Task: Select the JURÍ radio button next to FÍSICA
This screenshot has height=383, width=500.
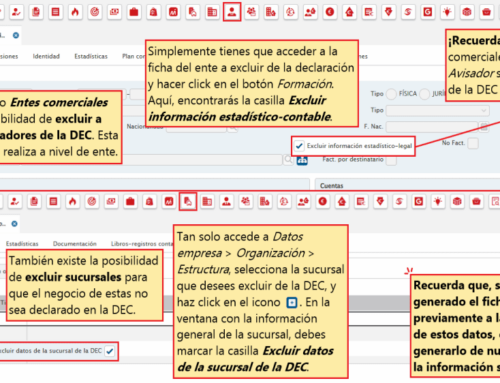Action: pyautogui.click(x=424, y=94)
